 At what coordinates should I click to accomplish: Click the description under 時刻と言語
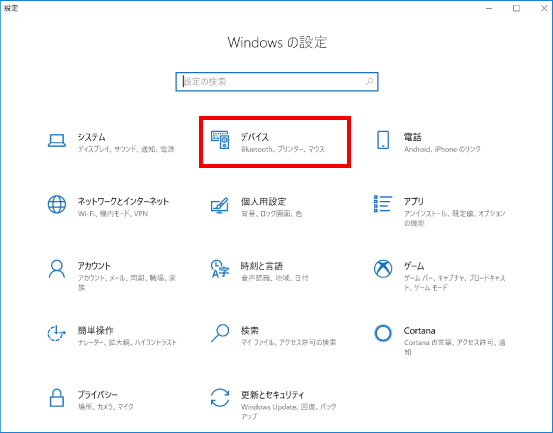click(275, 278)
